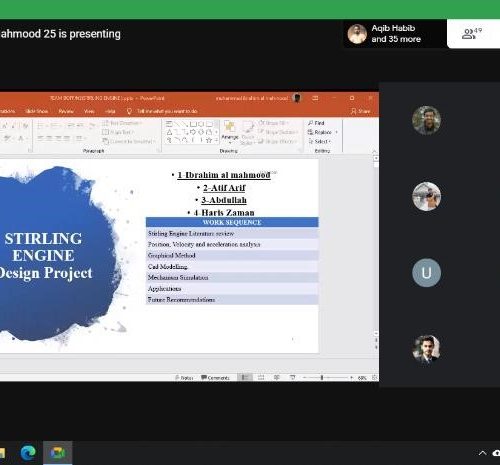500x465 pixels.
Task: Click the Google Meet taskbar icon
Action: coord(57,453)
